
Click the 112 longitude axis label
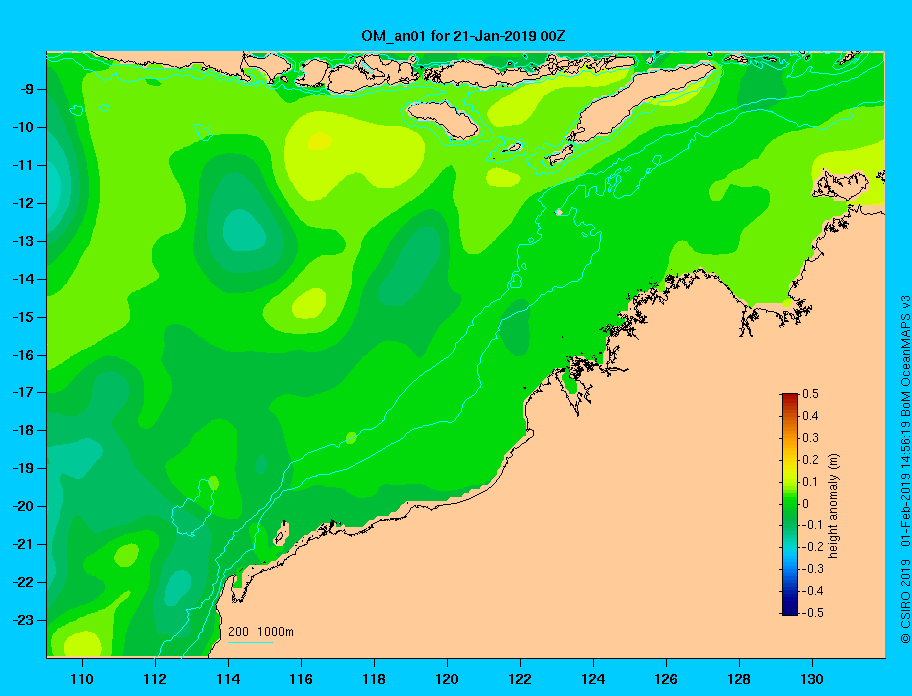pos(155,679)
